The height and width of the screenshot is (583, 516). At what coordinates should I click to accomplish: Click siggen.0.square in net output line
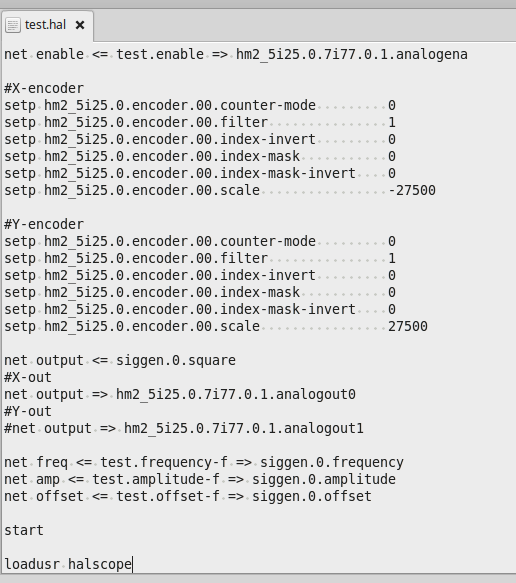[x=176, y=361]
